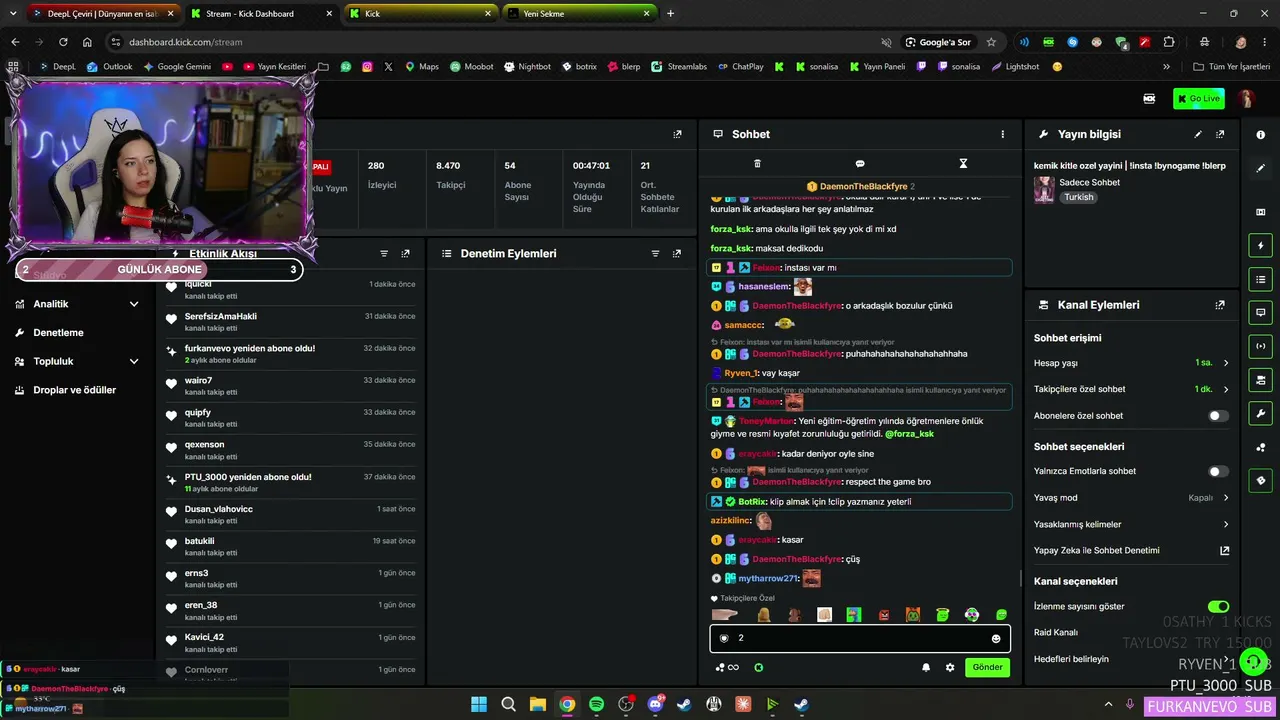Open the Tüm Yer İşaretleri bookmarks folder
This screenshot has height=720, width=1280.
(1231, 67)
